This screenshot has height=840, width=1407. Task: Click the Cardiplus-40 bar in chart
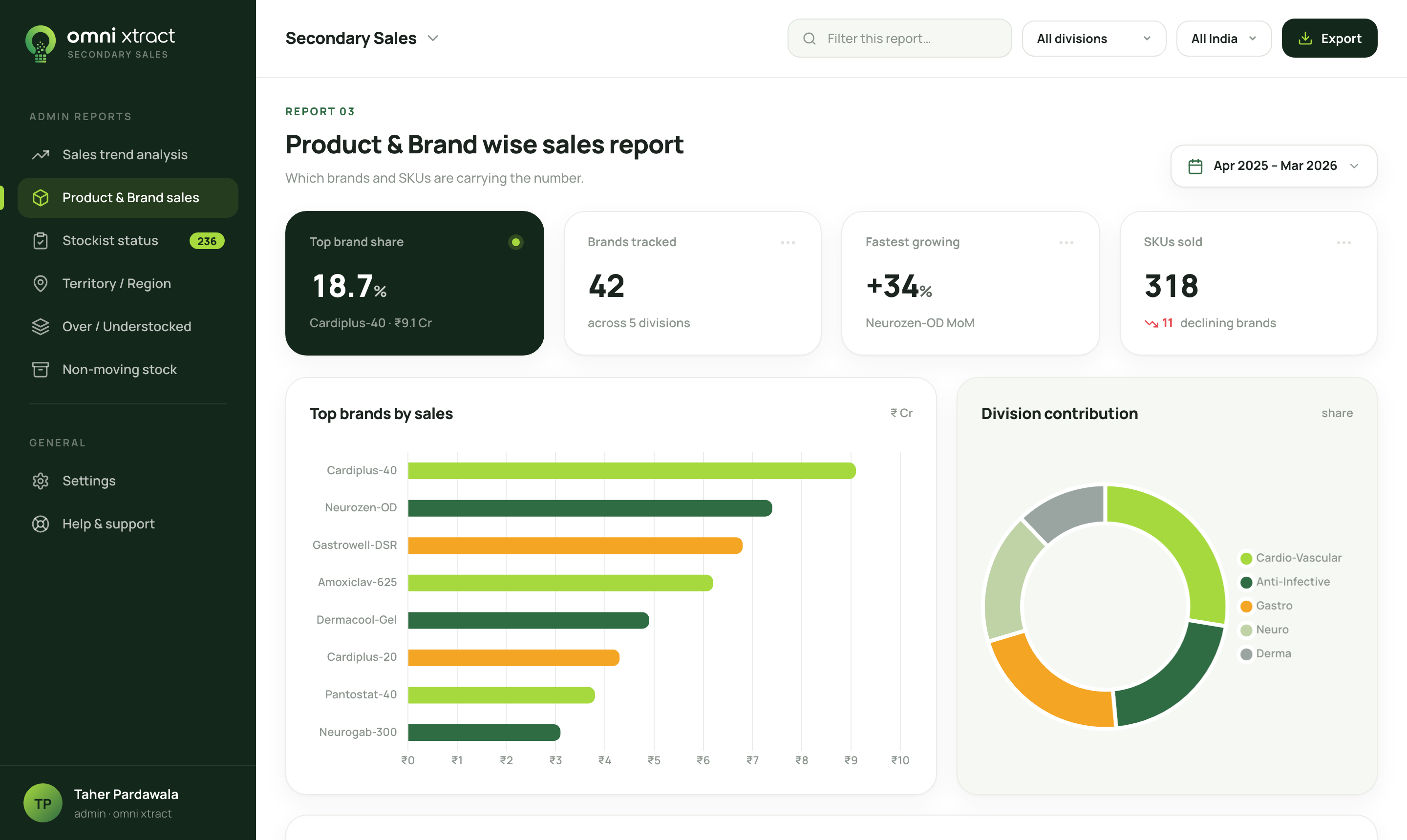click(x=632, y=471)
